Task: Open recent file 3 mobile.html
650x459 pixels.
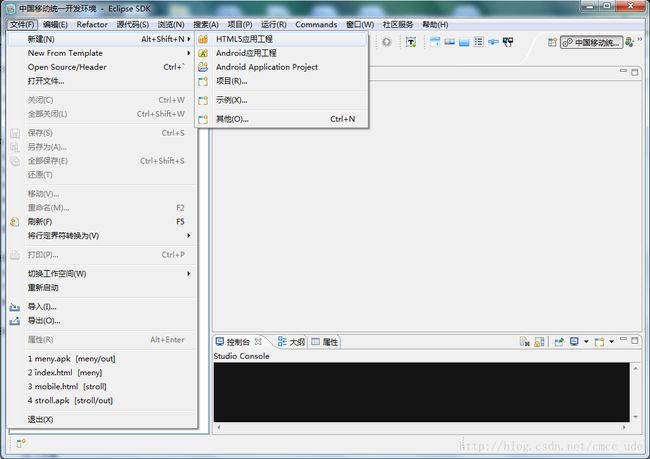Action: pos(102,386)
